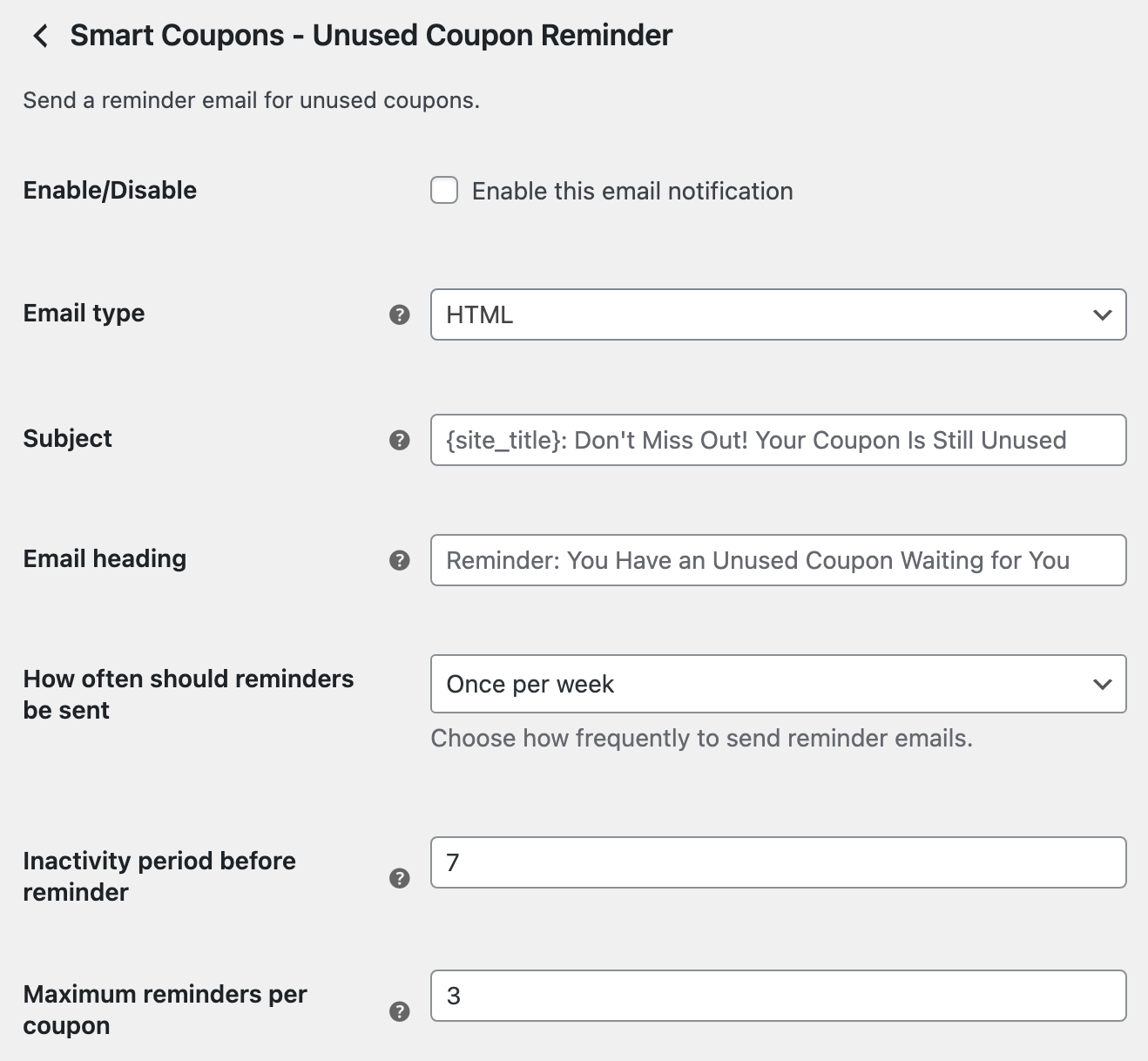Focus the Maximum reminders field showing 3
The image size is (1148, 1061).
tap(778, 996)
